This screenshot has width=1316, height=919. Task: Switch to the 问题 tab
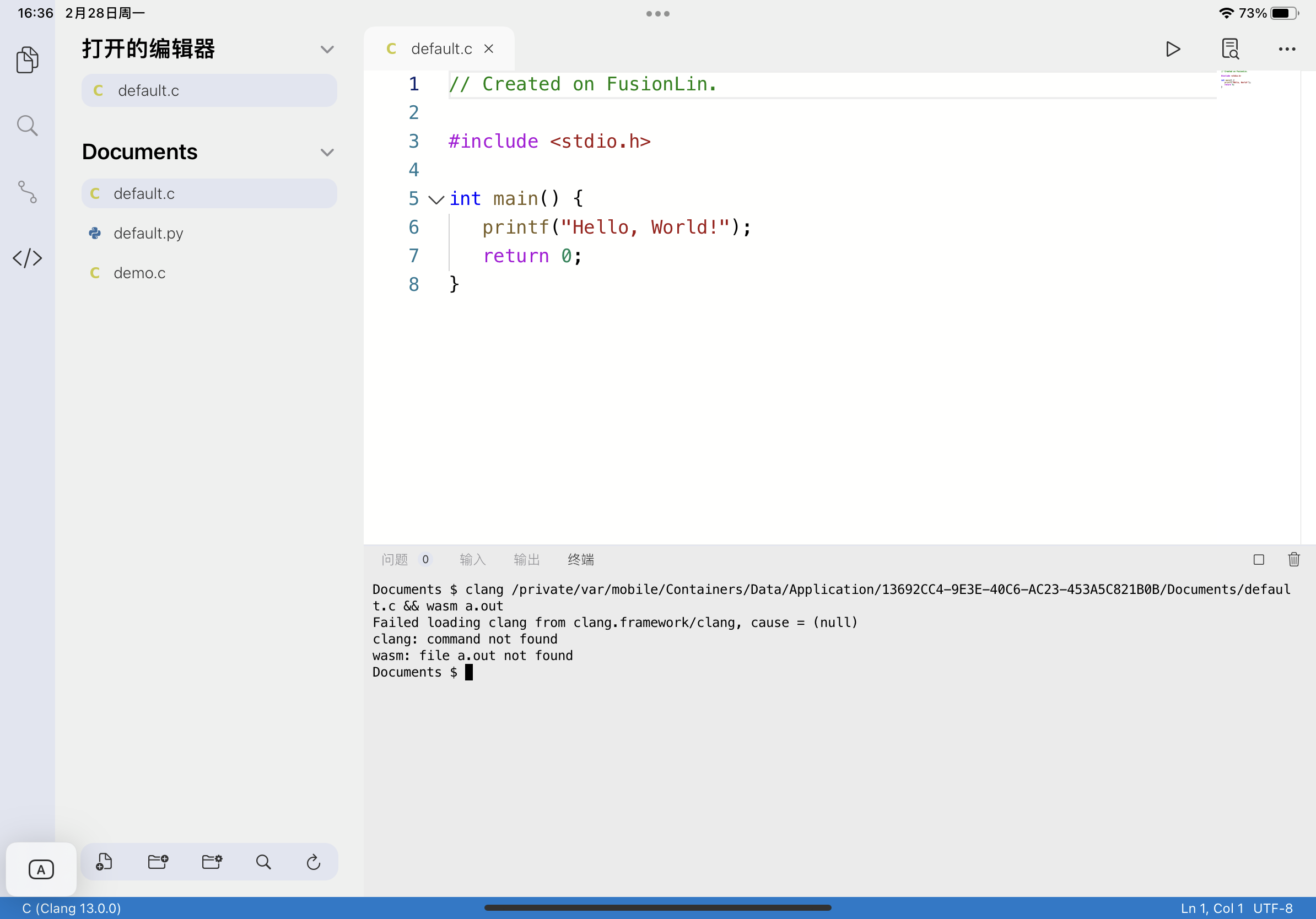[394, 560]
